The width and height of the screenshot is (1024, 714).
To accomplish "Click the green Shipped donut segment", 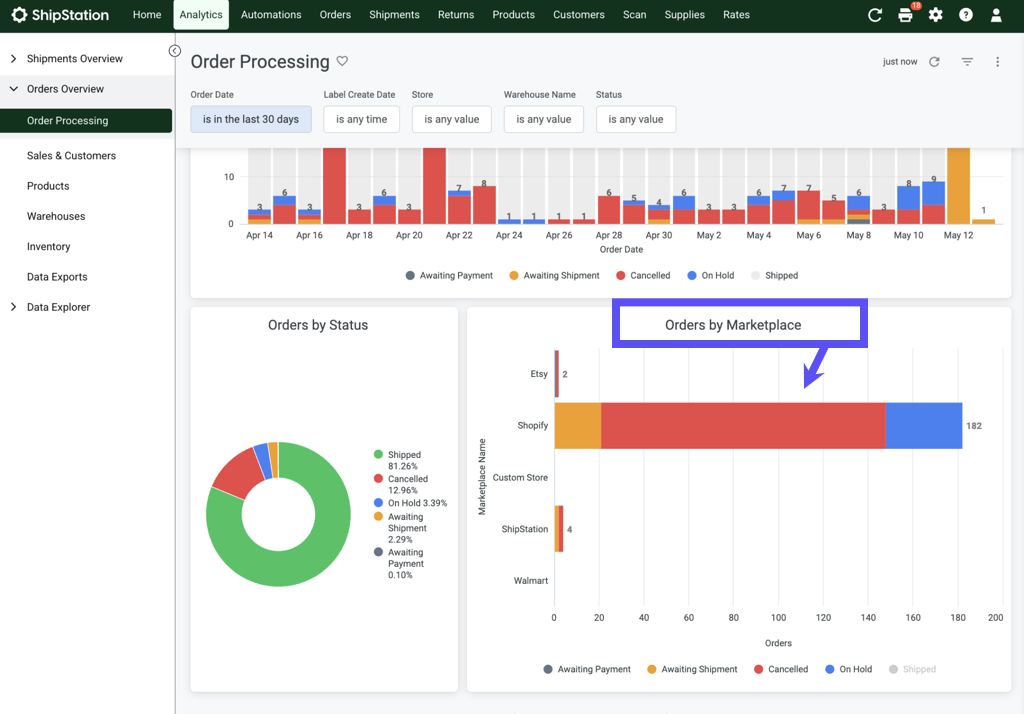I will pyautogui.click(x=298, y=566).
